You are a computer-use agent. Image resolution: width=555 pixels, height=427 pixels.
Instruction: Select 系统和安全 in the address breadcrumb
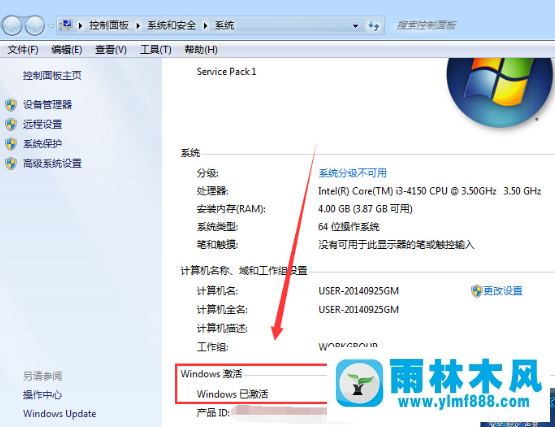click(172, 25)
